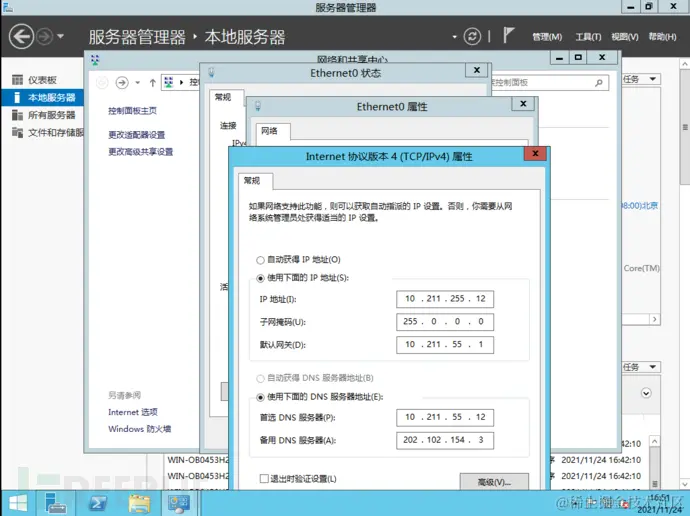Open 更改适配器设置 link

[x=136, y=135]
